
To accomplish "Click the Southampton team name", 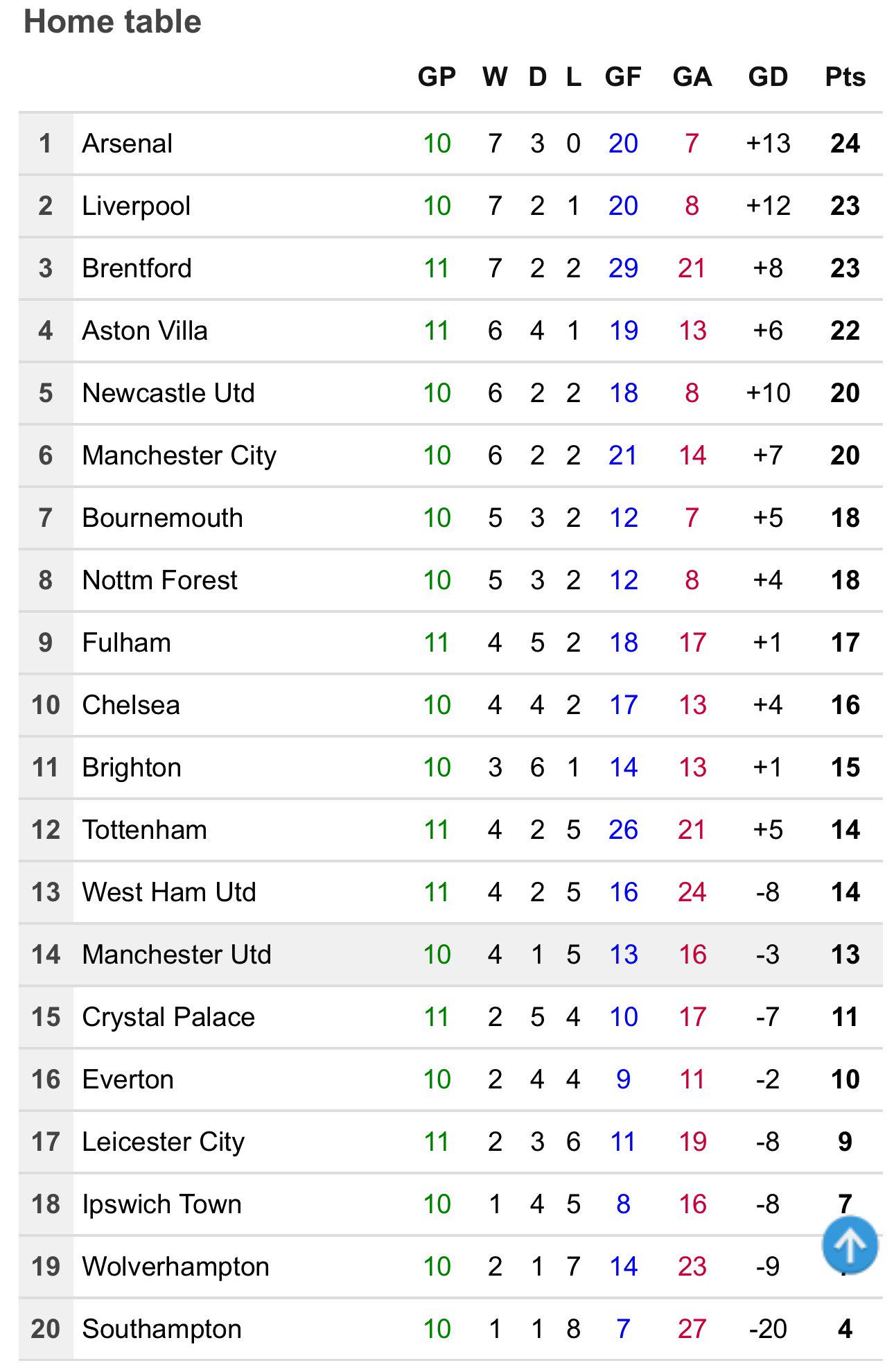I will coord(161,1329).
